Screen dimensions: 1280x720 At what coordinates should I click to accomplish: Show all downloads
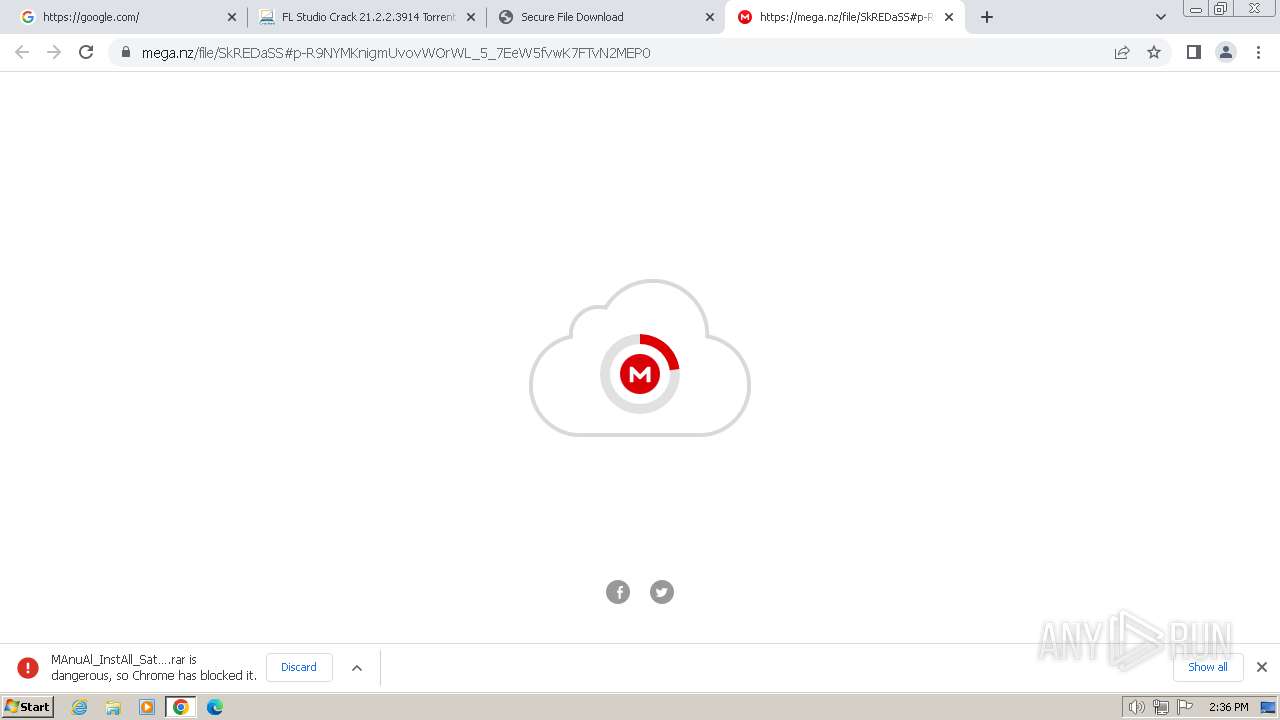1208,667
